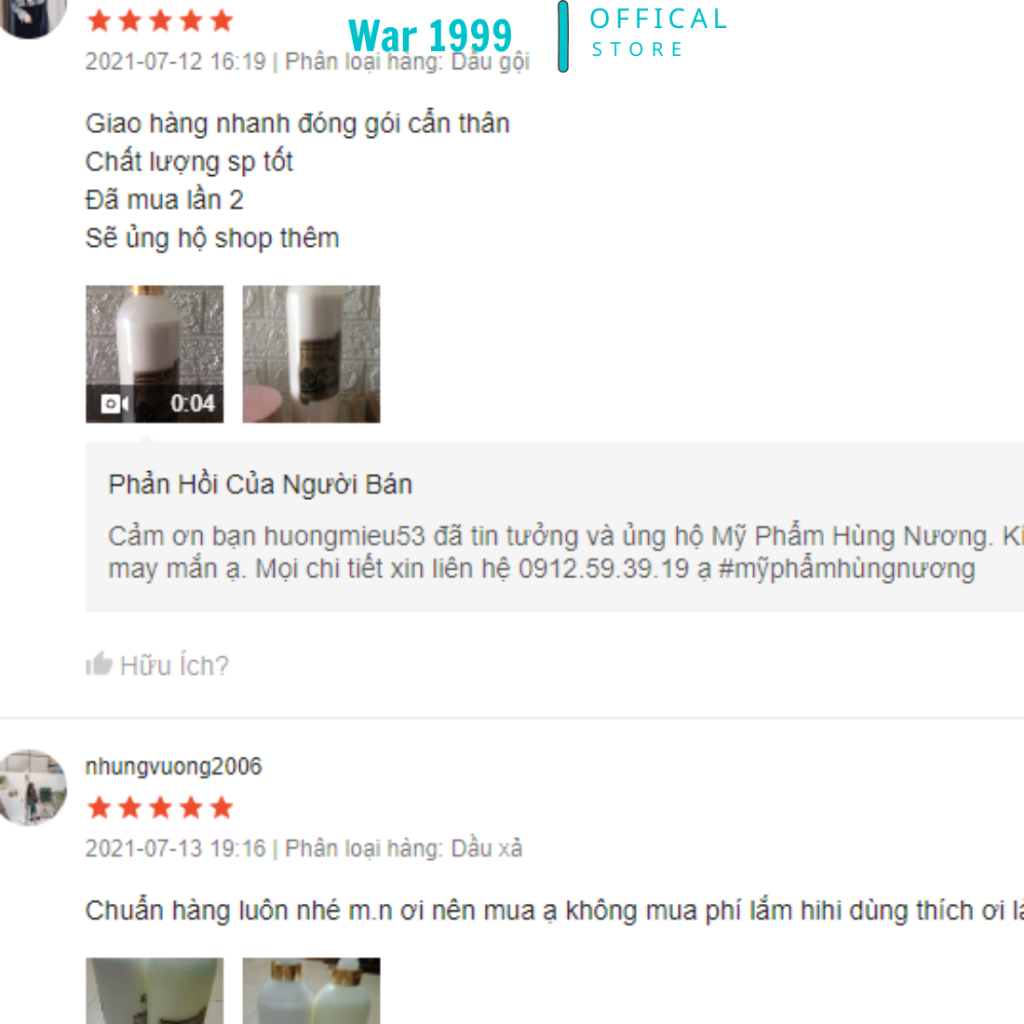
Task: Click Phân loại hàng: Dầu xả label
Action: pos(404,848)
